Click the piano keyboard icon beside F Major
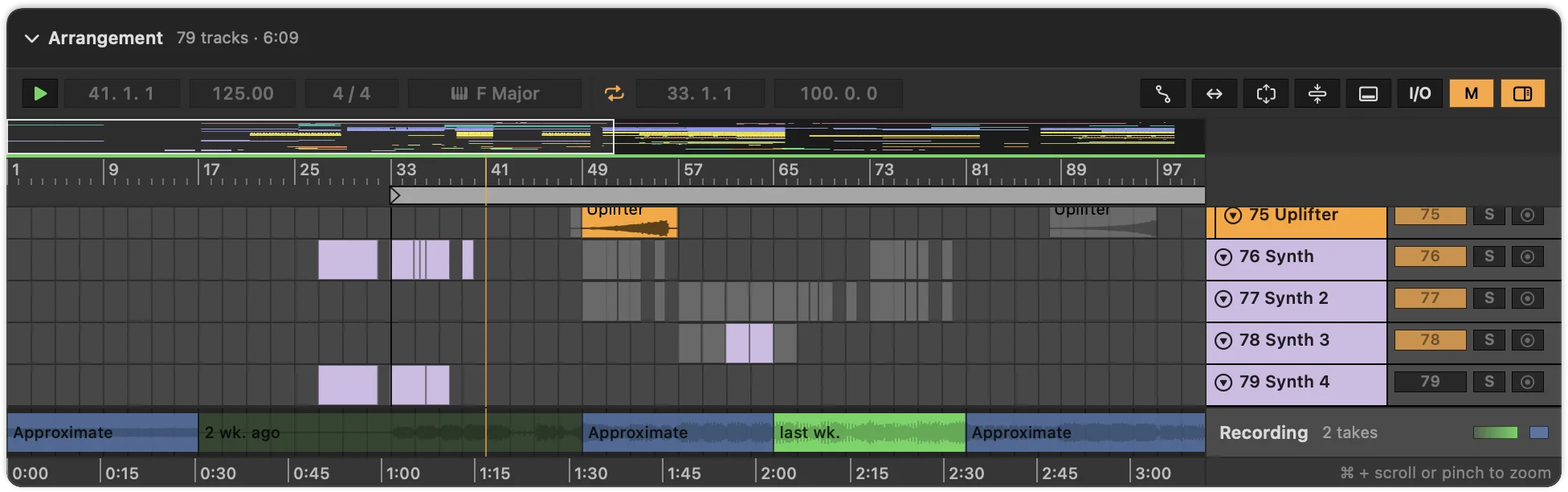Screen dimensions: 1568x492 (459, 93)
